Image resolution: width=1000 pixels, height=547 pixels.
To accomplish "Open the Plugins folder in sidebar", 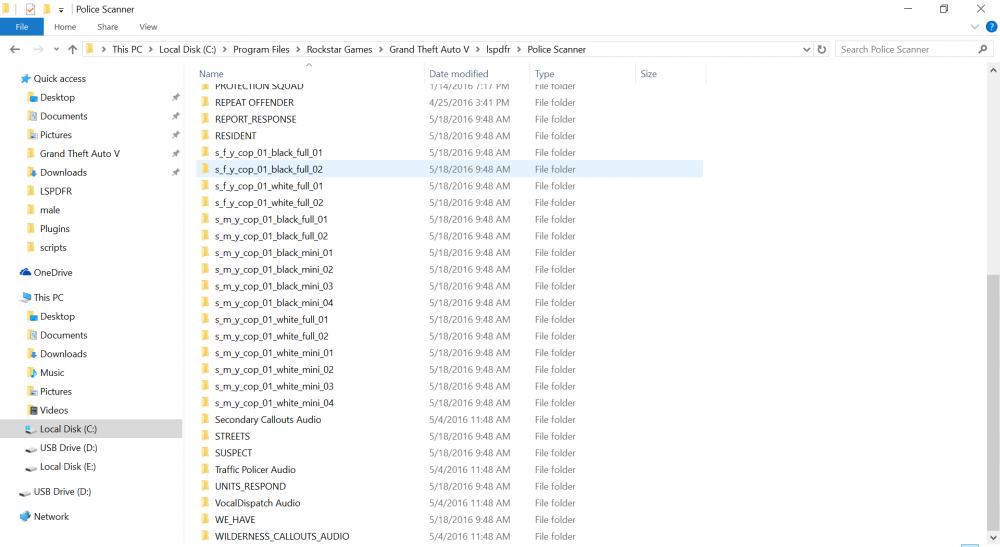I will pos(54,229).
